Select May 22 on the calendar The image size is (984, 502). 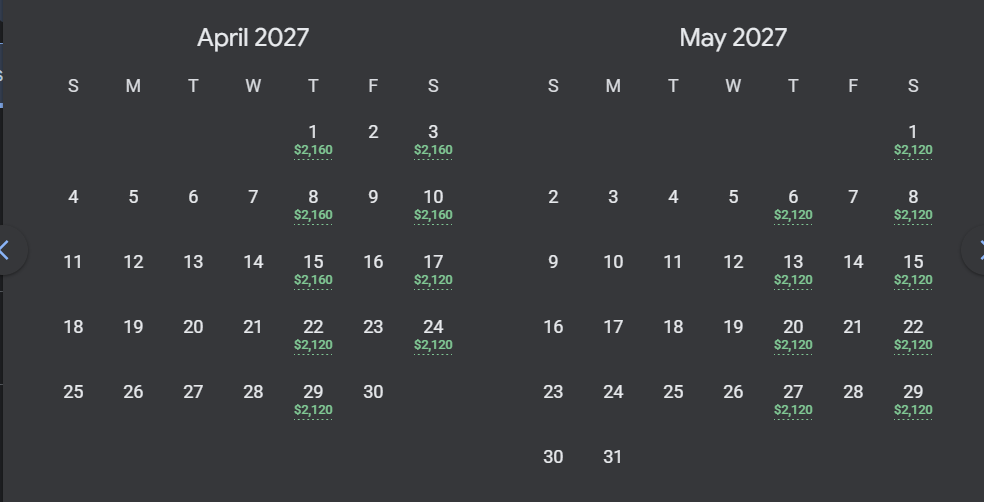pyautogui.click(x=913, y=335)
